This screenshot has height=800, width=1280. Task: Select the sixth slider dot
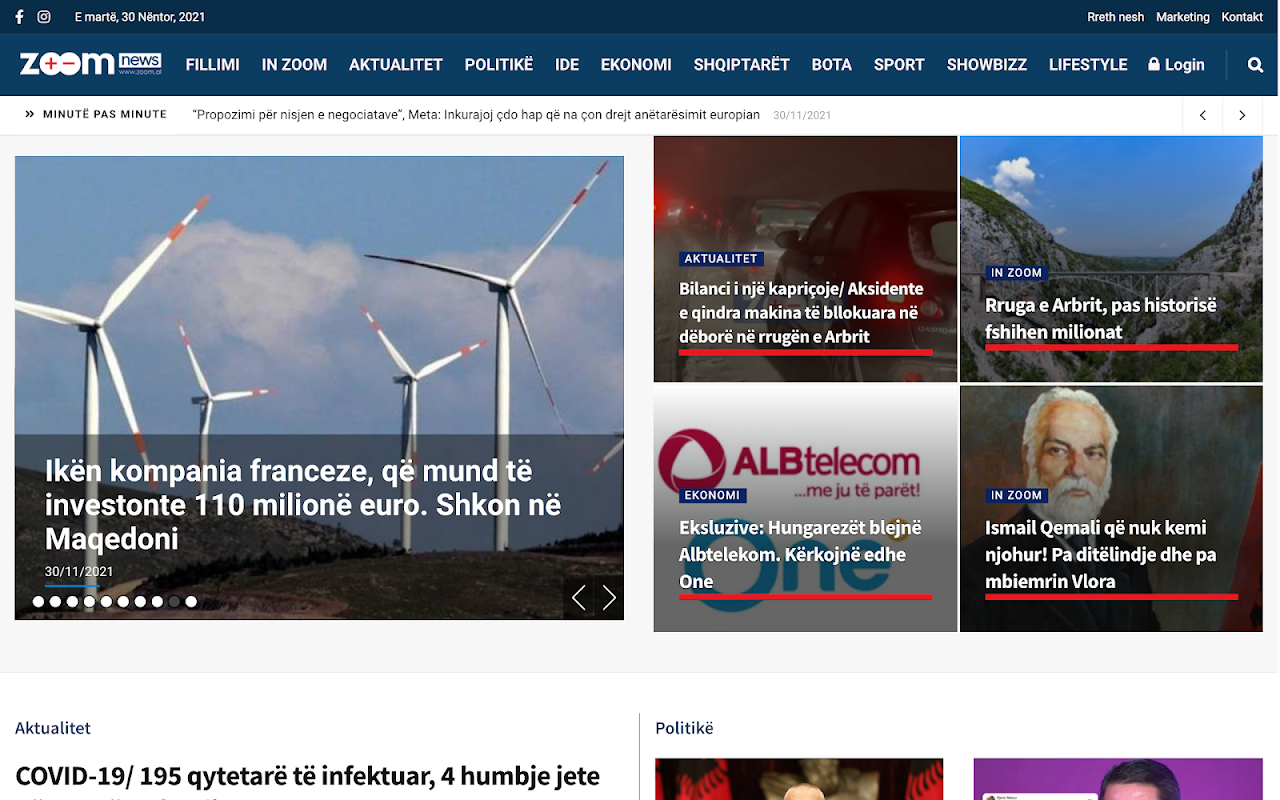123,602
